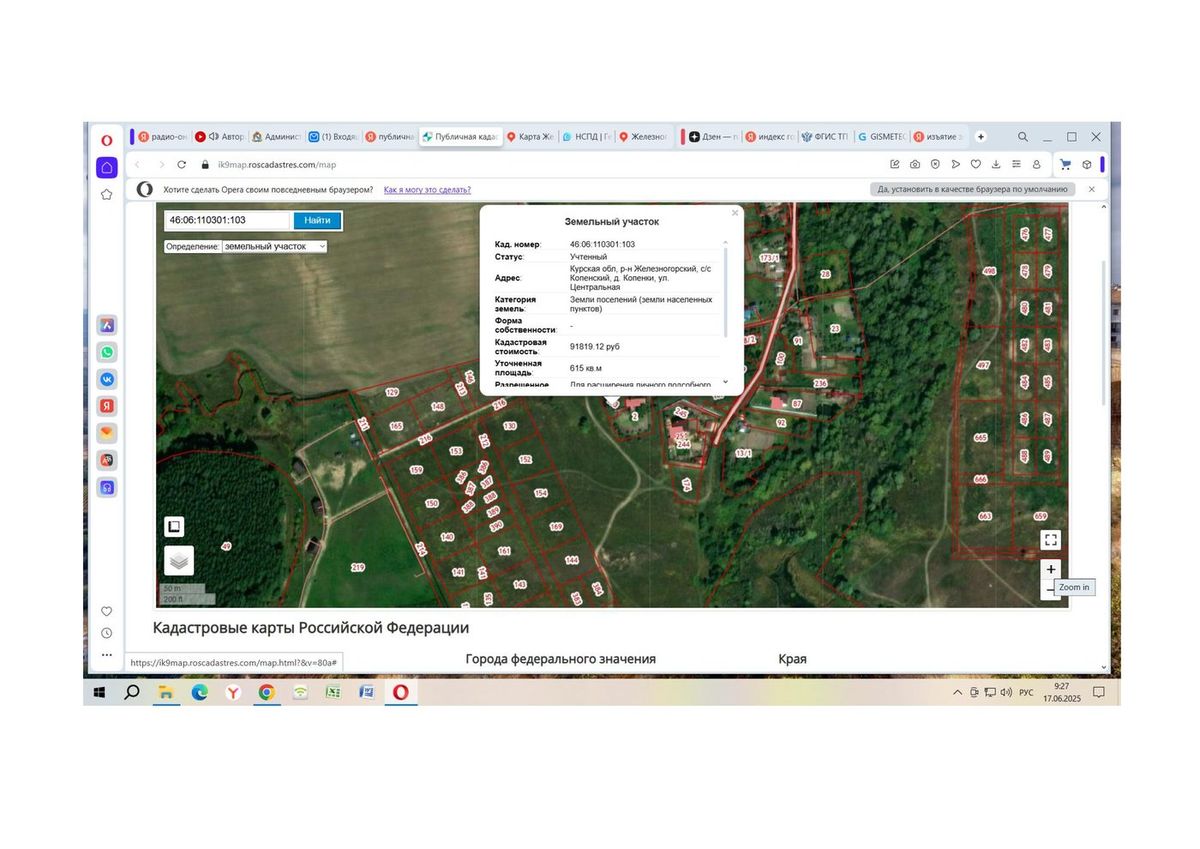The height and width of the screenshot is (849, 1200).
Task: Dismiss the default browser prompt bar
Action: 1091,189
